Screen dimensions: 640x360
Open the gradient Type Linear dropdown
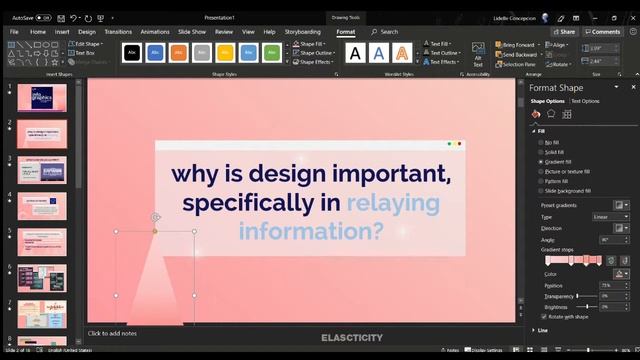point(611,217)
